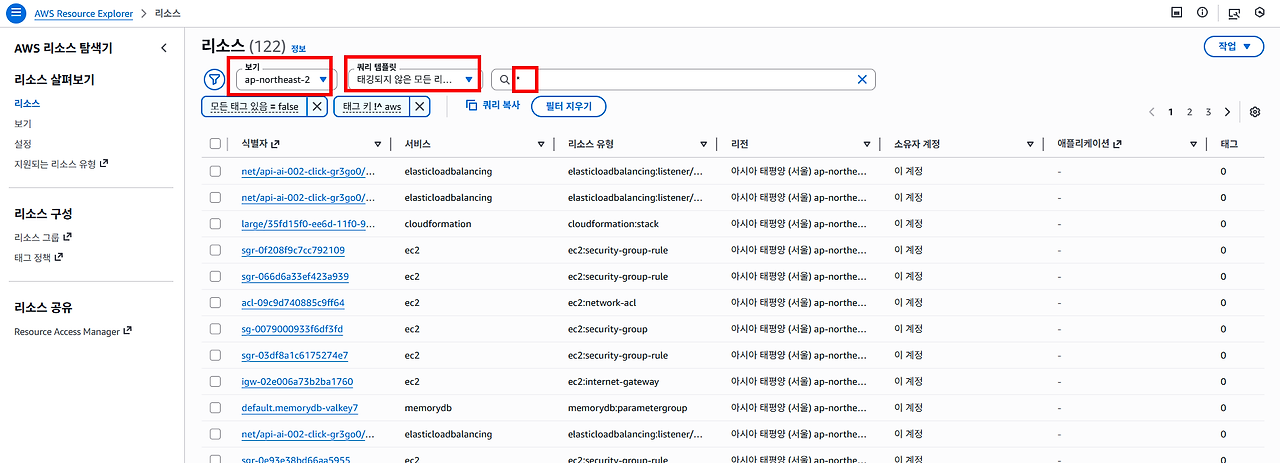Click the info circle icon in header

pos(1202,13)
